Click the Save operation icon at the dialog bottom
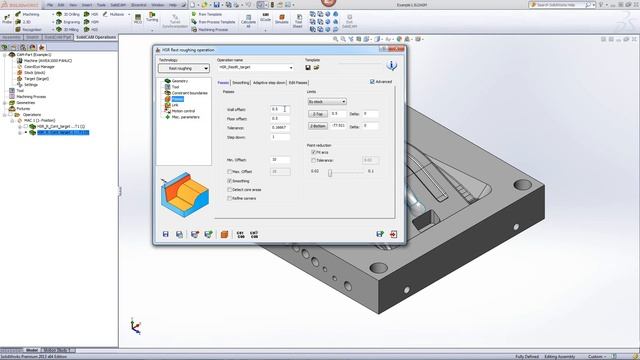Viewport: 640px width, 360px height. coord(166,234)
